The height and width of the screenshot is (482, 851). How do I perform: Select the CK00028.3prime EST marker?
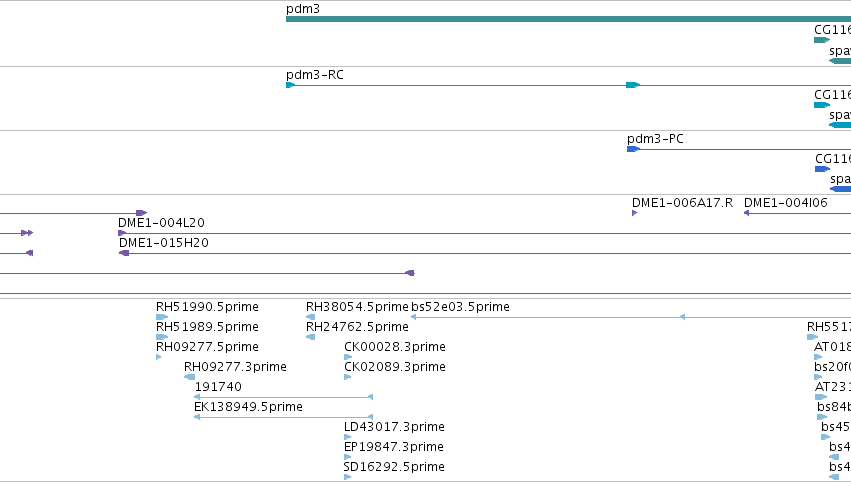pyautogui.click(x=347, y=357)
